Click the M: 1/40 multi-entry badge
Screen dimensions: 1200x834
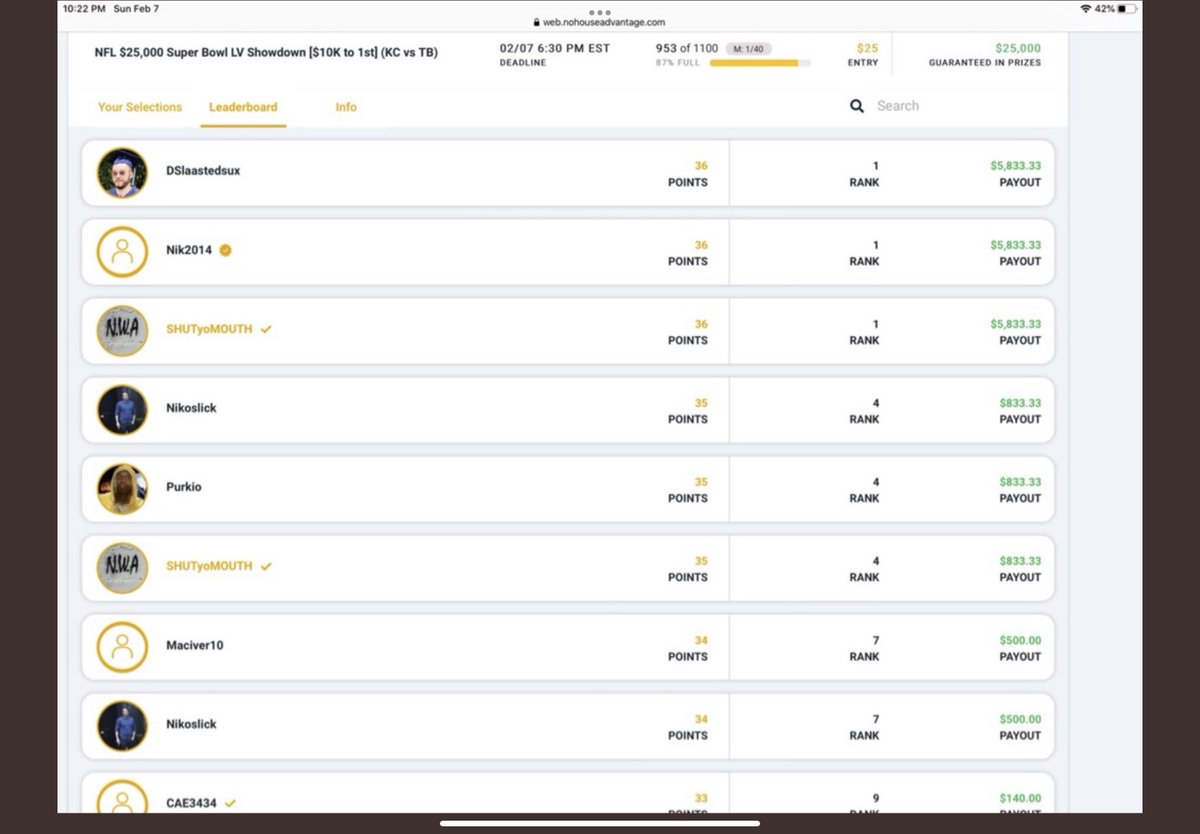(x=749, y=49)
